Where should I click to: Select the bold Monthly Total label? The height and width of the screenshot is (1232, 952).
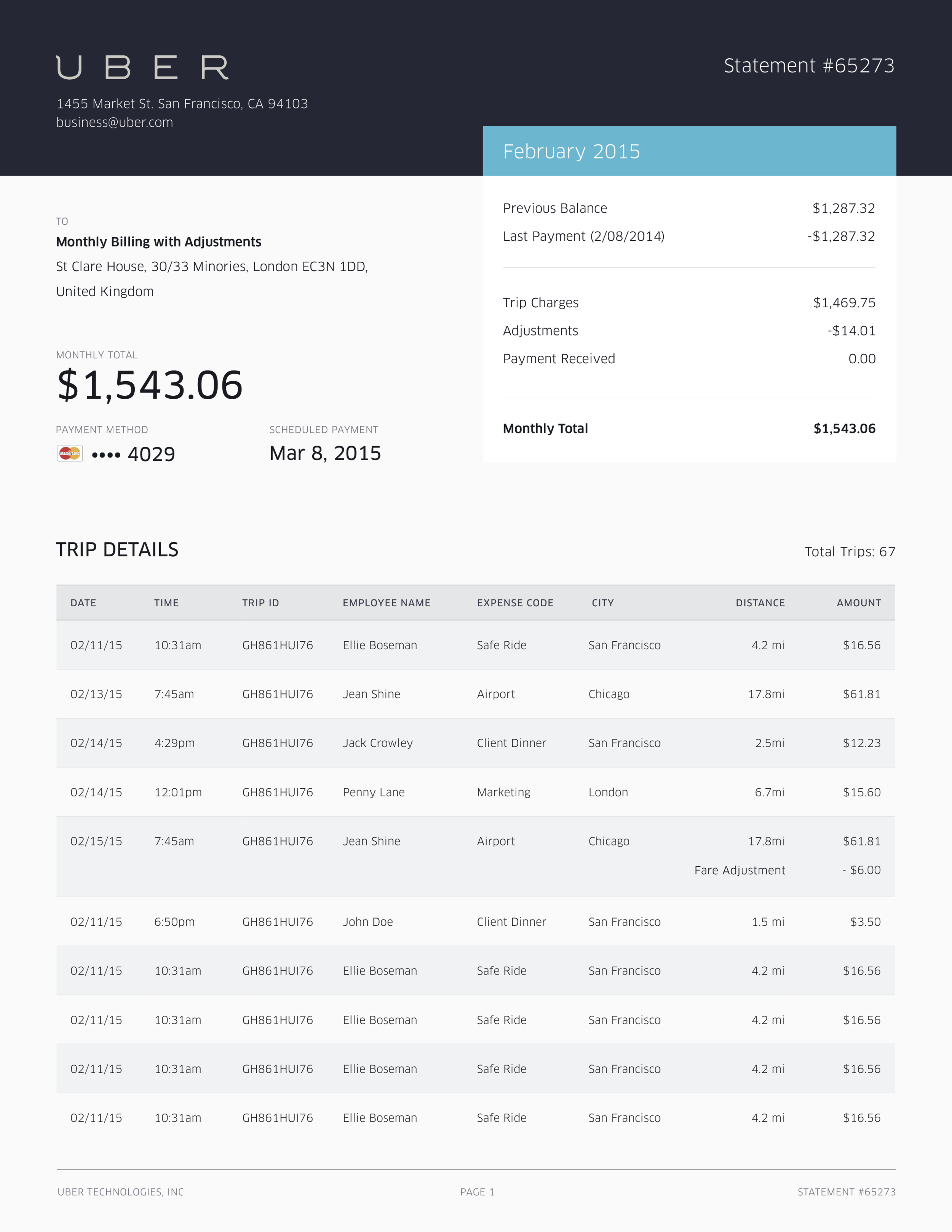tap(545, 429)
